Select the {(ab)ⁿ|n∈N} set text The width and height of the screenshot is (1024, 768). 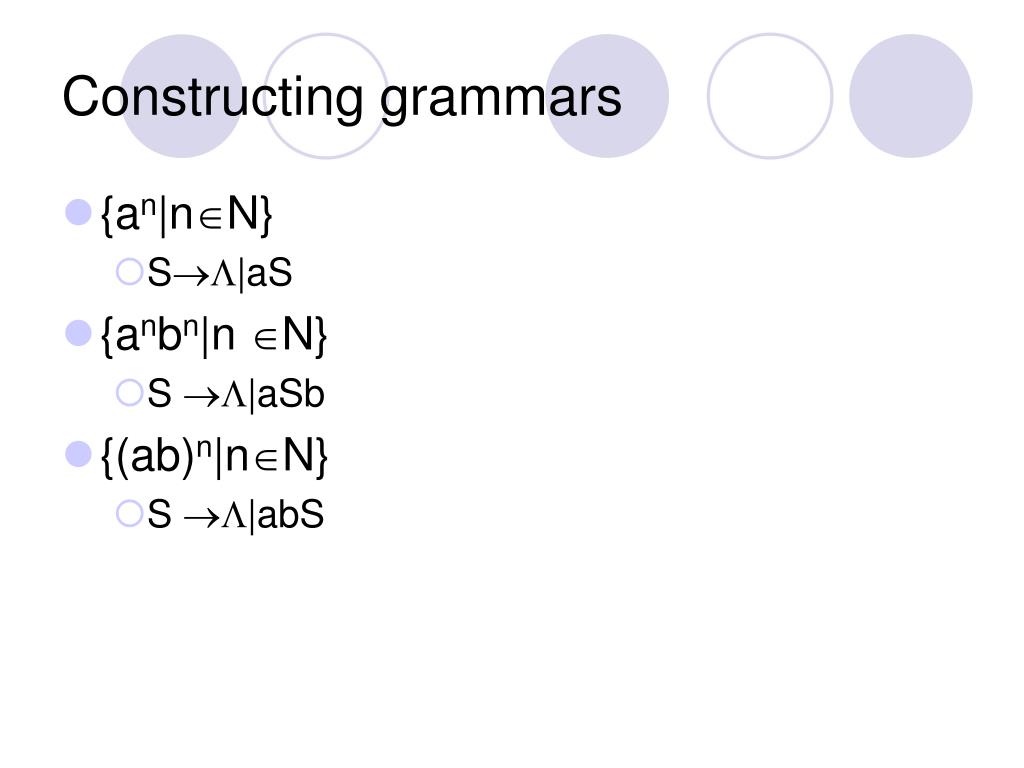[214, 458]
